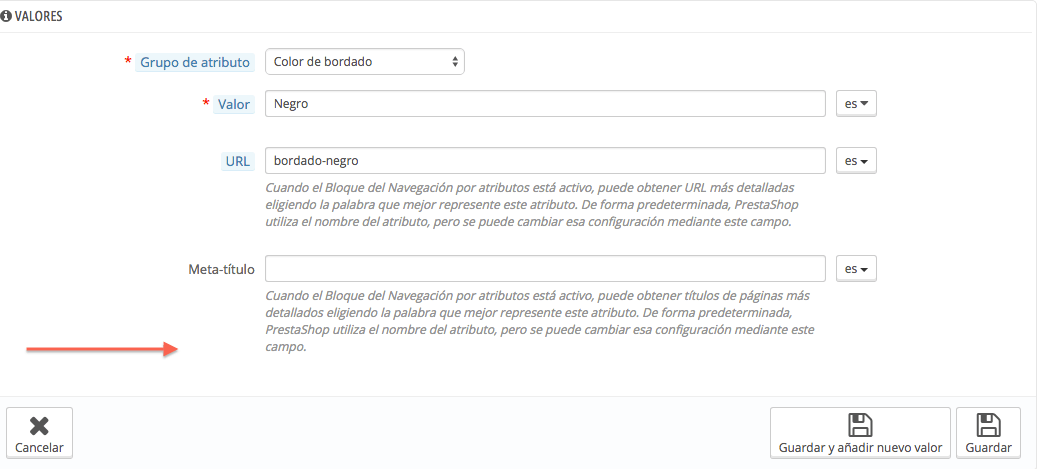The width and height of the screenshot is (1038, 469).
Task: Click the Guardar save button
Action: click(988, 433)
